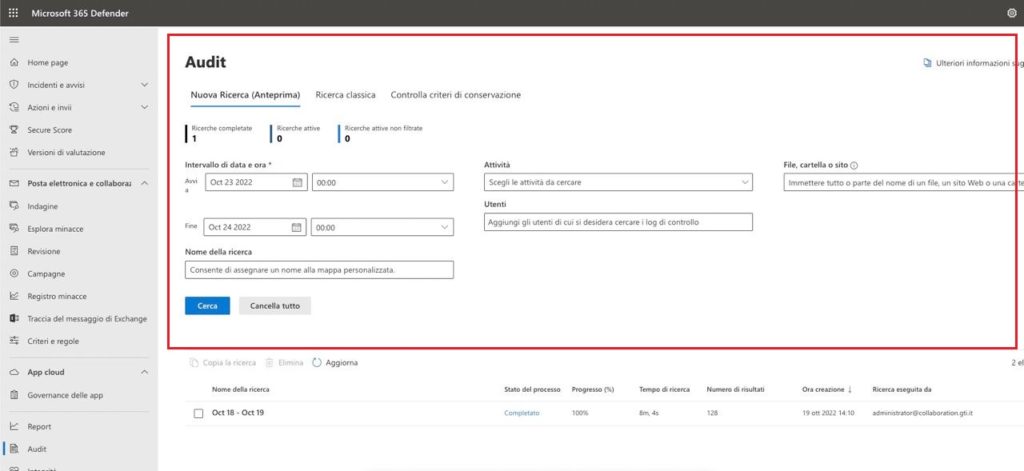Viewport: 1024px width, 471px height.
Task: Open Revisione in sidebar
Action: (x=44, y=252)
